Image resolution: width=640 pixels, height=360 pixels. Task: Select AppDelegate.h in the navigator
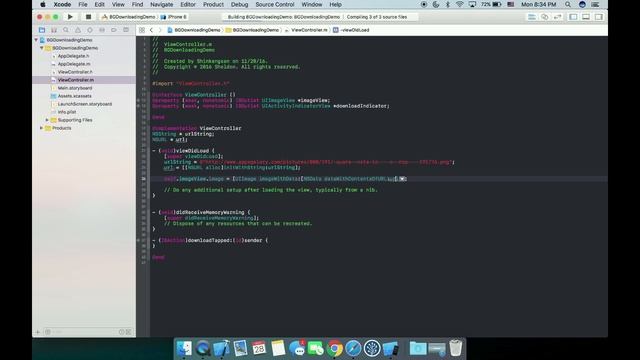73,56
